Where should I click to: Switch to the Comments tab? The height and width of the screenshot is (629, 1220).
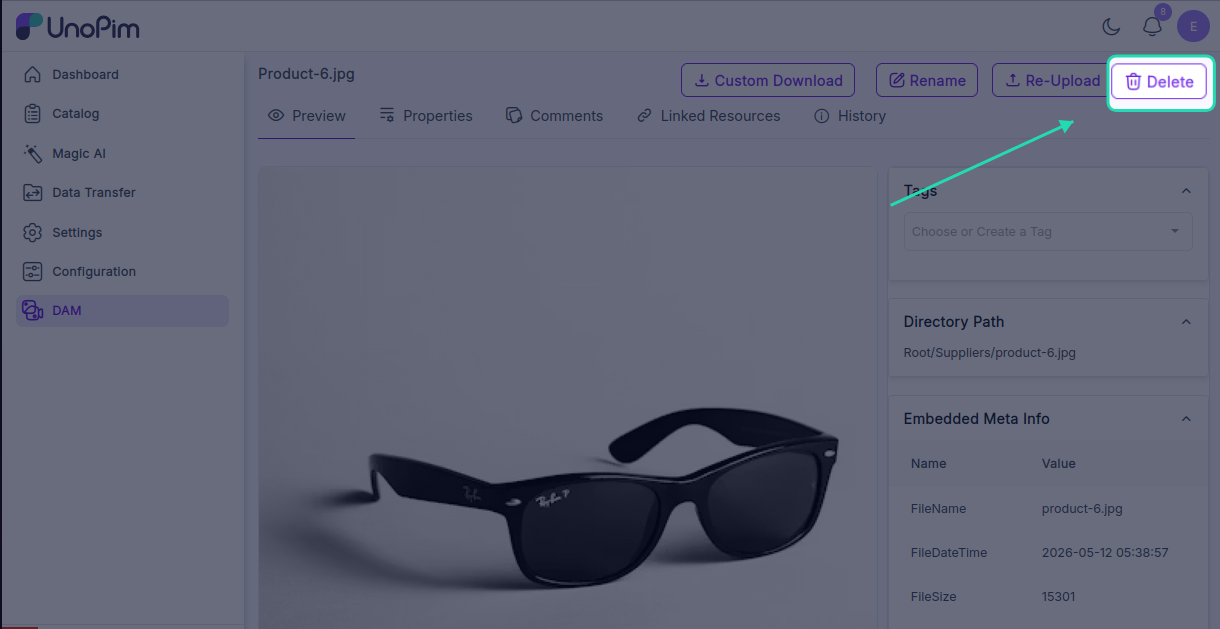[x=555, y=116]
